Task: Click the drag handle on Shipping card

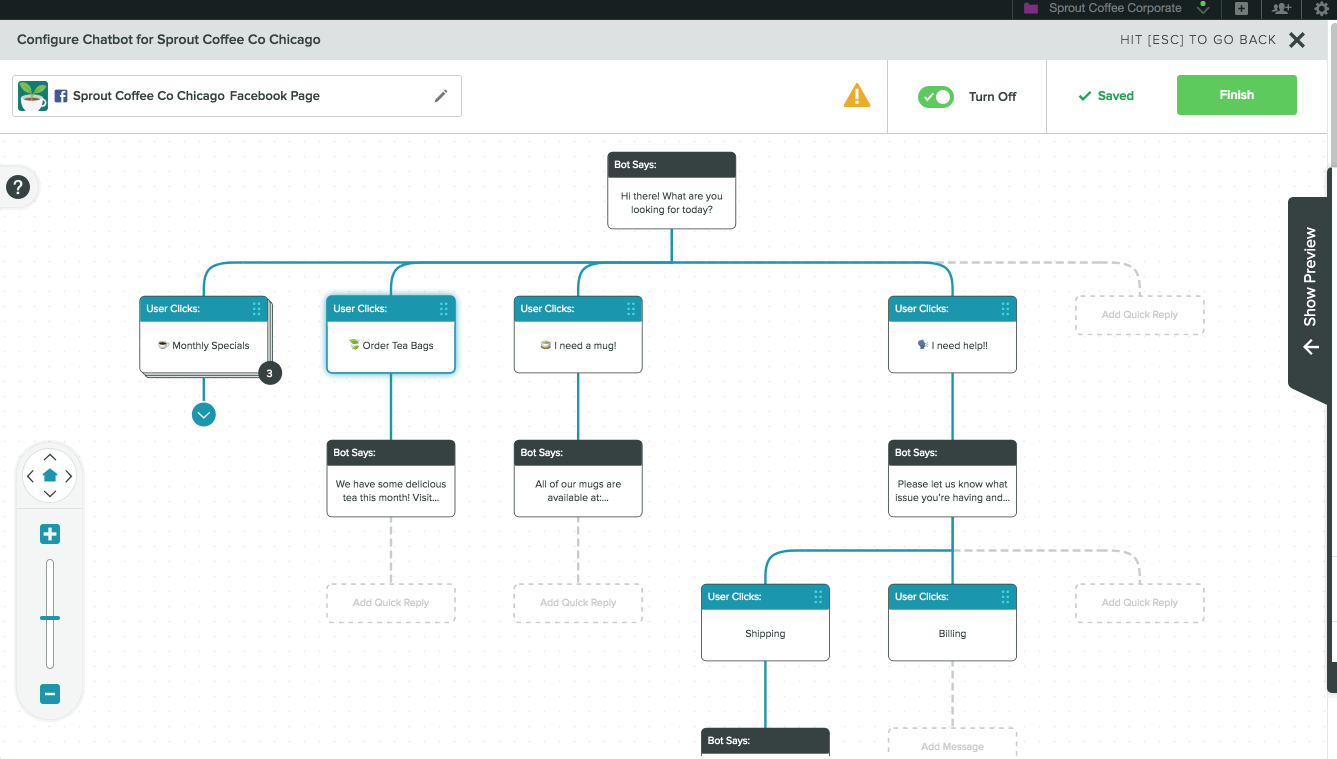Action: point(818,597)
